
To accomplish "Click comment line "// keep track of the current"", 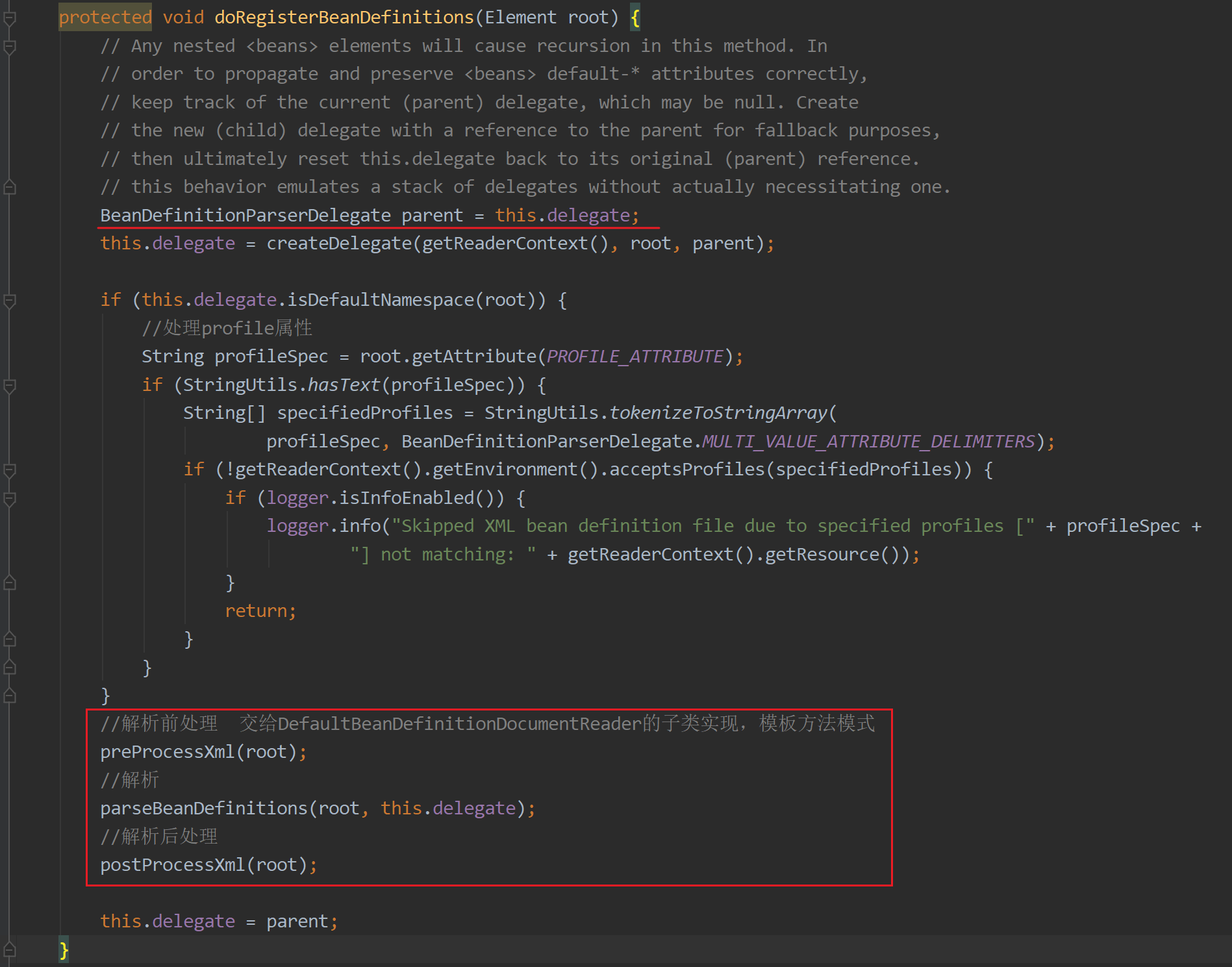I will (479, 103).
